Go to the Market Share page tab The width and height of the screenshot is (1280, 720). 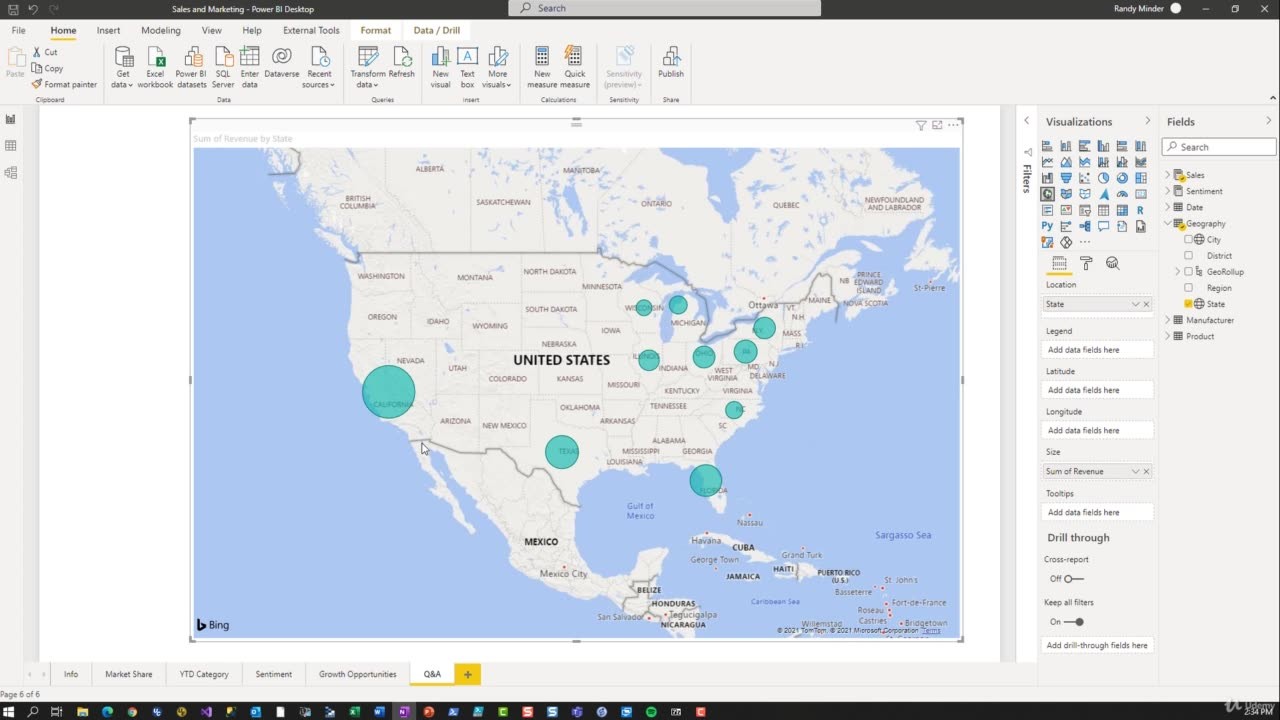coord(129,674)
